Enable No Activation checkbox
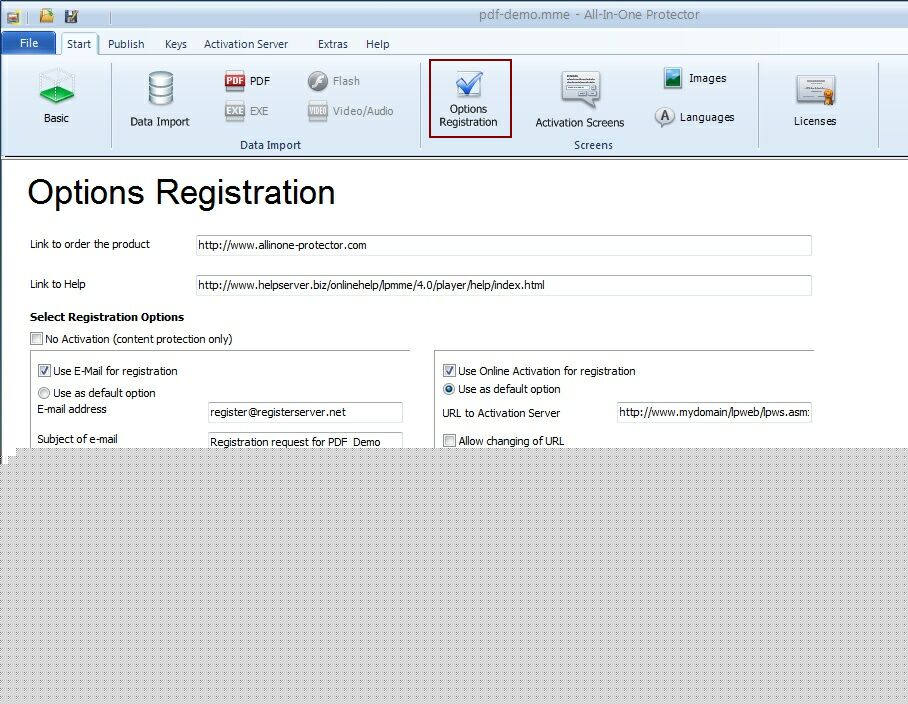The width and height of the screenshot is (908, 704). pyautogui.click(x=37, y=339)
